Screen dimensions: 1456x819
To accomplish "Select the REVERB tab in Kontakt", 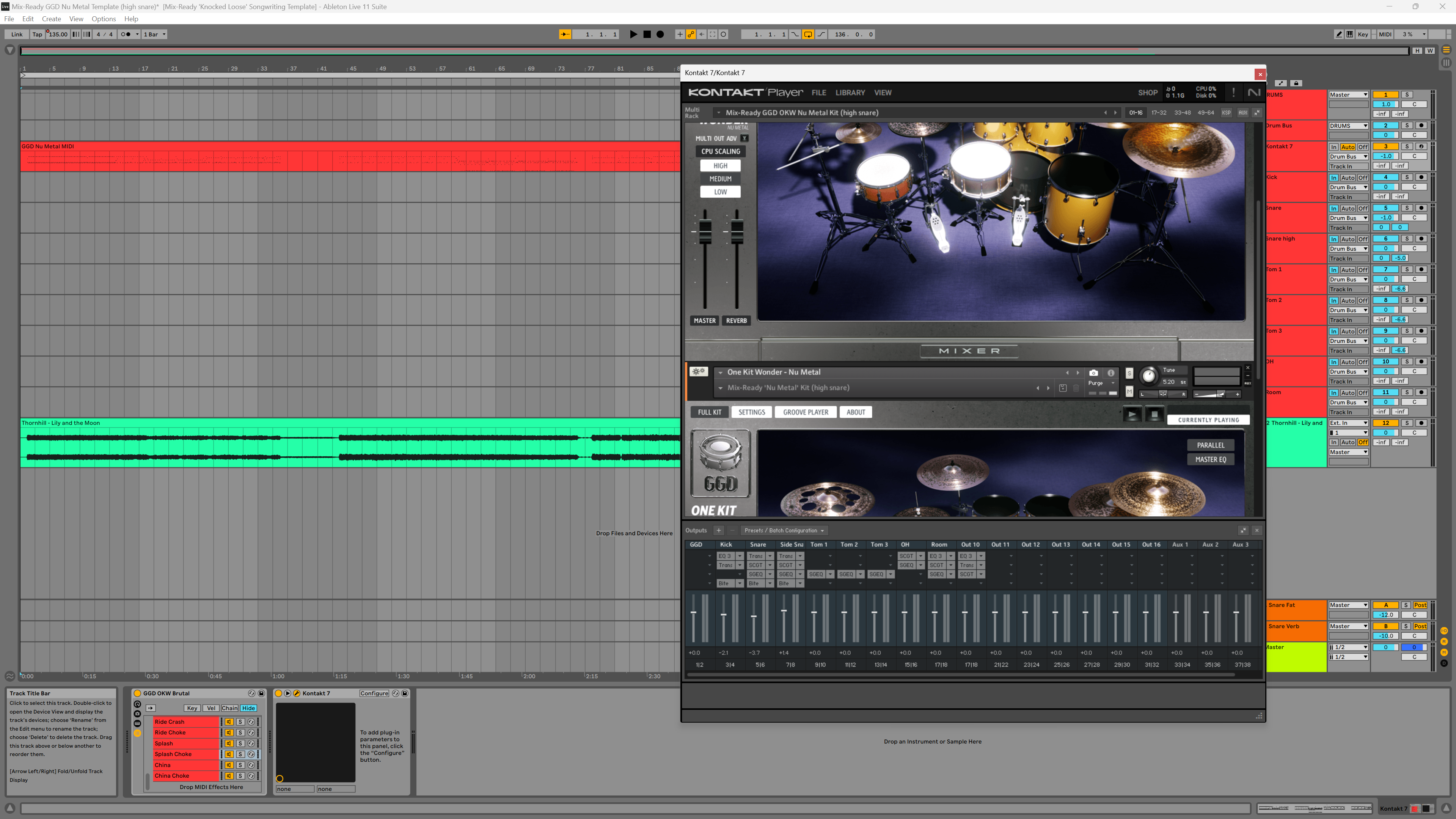I will 736,320.
